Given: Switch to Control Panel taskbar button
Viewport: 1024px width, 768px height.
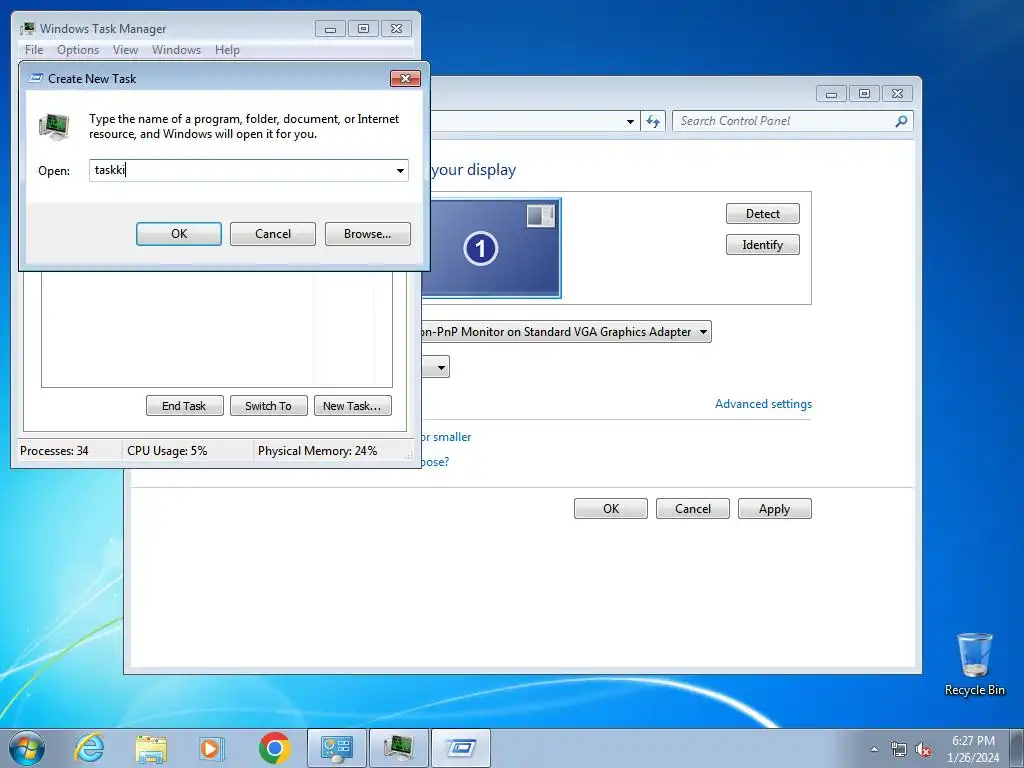Looking at the screenshot, I should [x=337, y=748].
